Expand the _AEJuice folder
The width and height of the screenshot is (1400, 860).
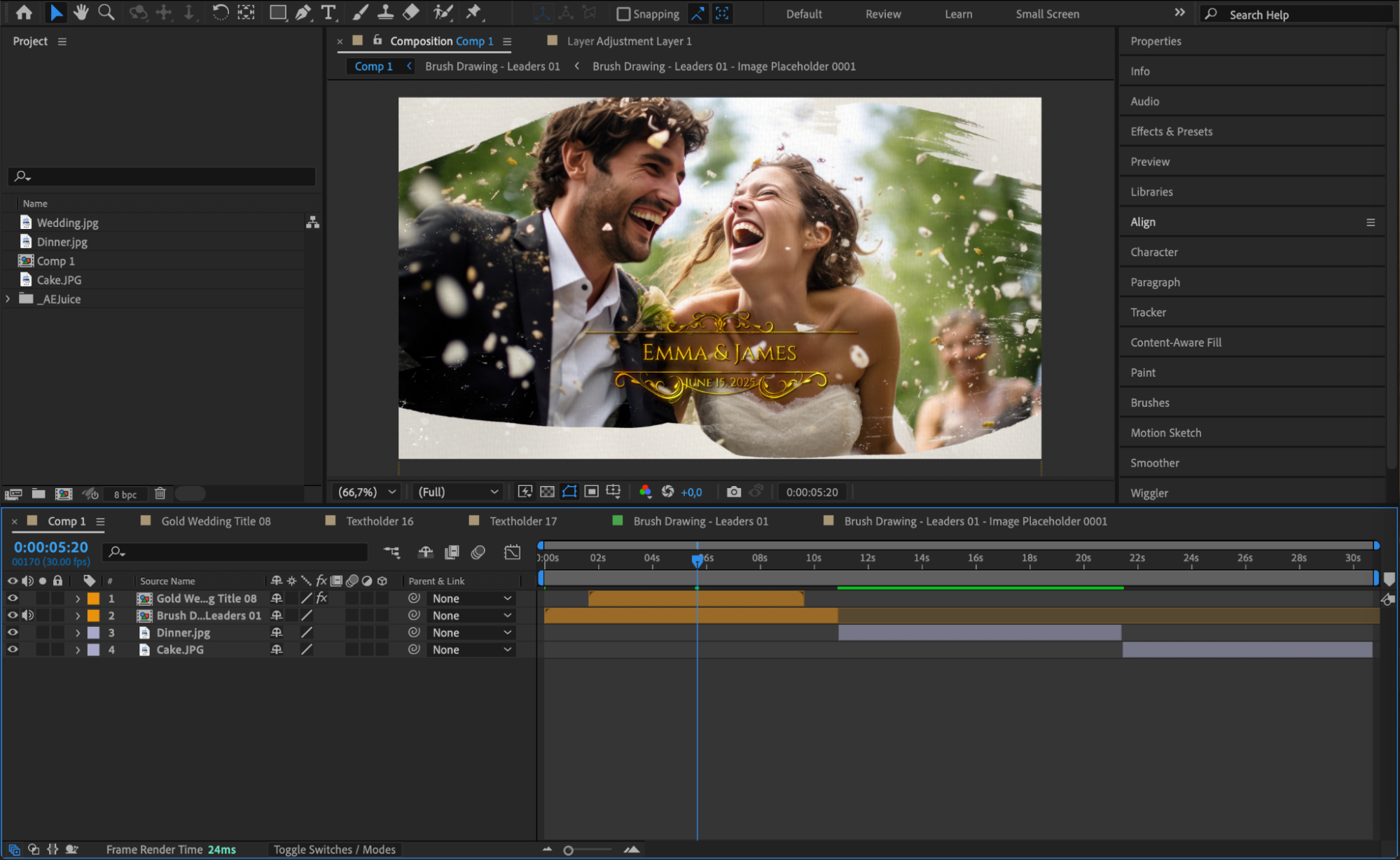[8, 299]
